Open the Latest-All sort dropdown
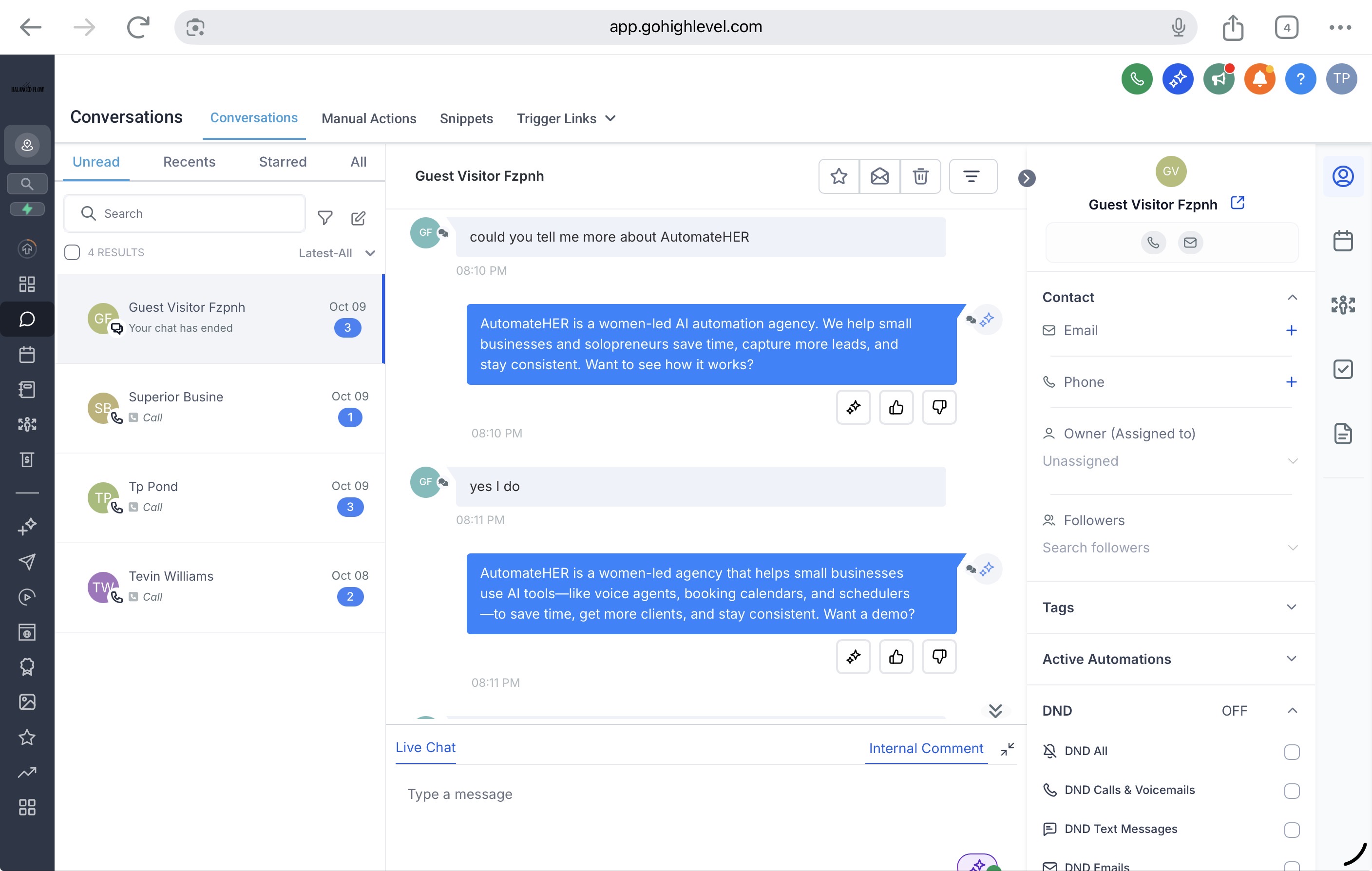The width and height of the screenshot is (1372, 871). point(337,253)
